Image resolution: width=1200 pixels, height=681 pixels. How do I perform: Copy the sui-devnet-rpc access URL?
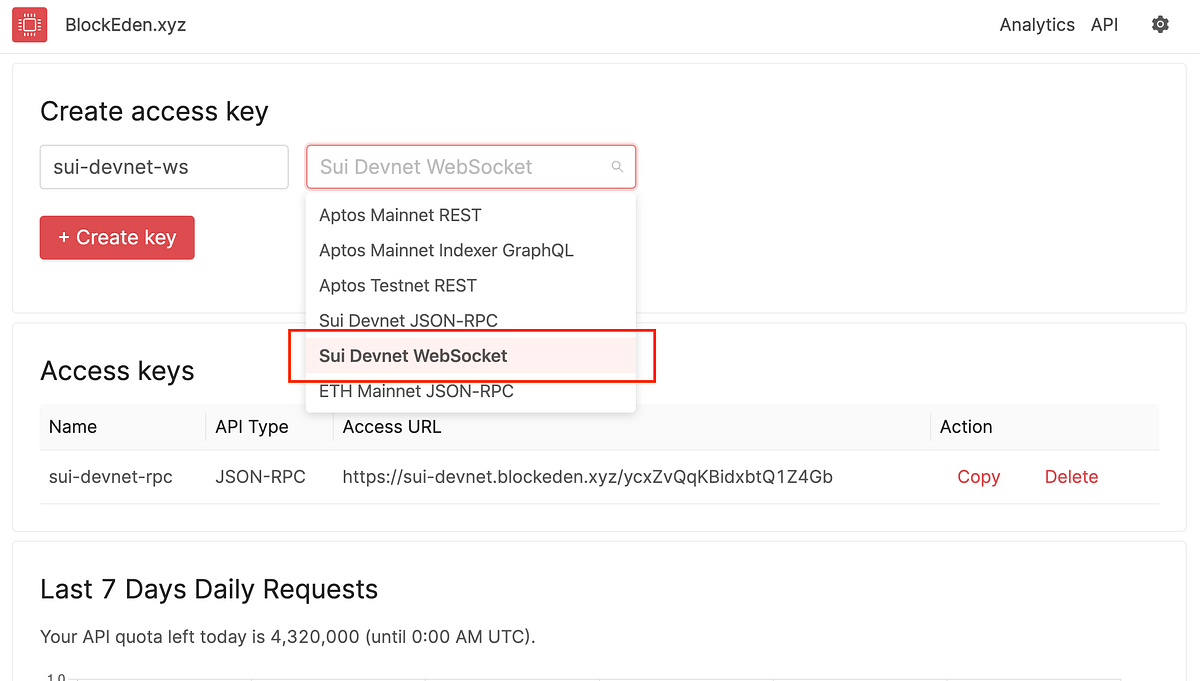coord(978,477)
